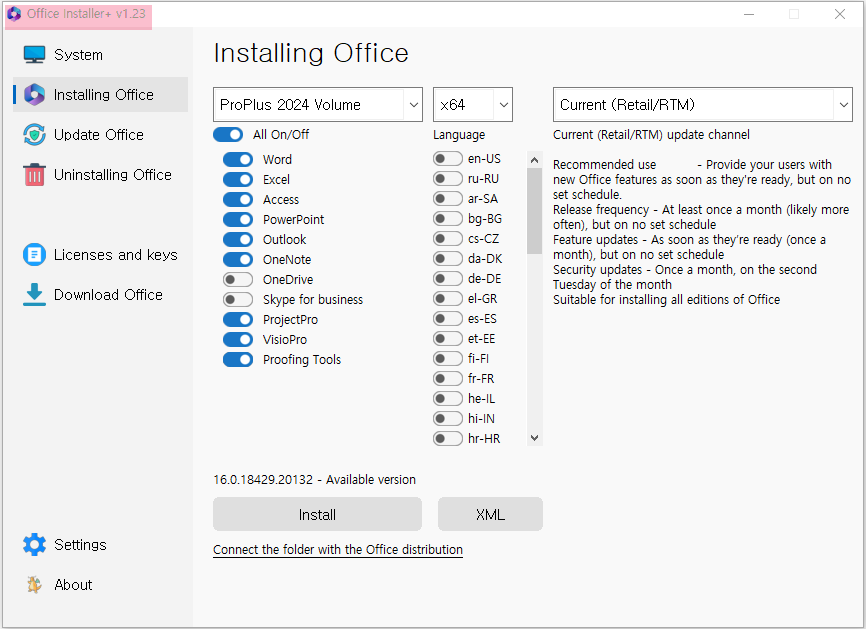866x629 pixels.
Task: Click the language list scrollbar thumb
Action: [x=534, y=211]
